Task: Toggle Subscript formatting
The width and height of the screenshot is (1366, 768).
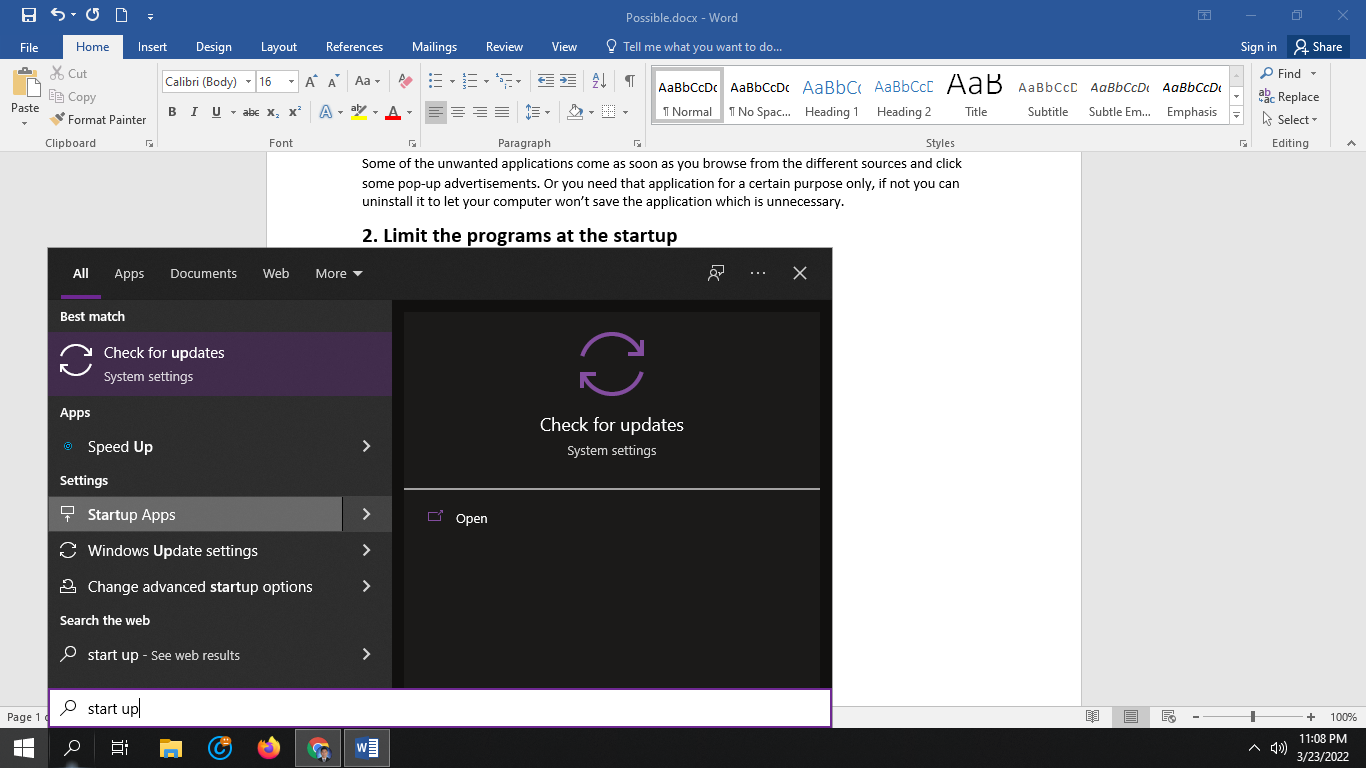Action: click(275, 112)
